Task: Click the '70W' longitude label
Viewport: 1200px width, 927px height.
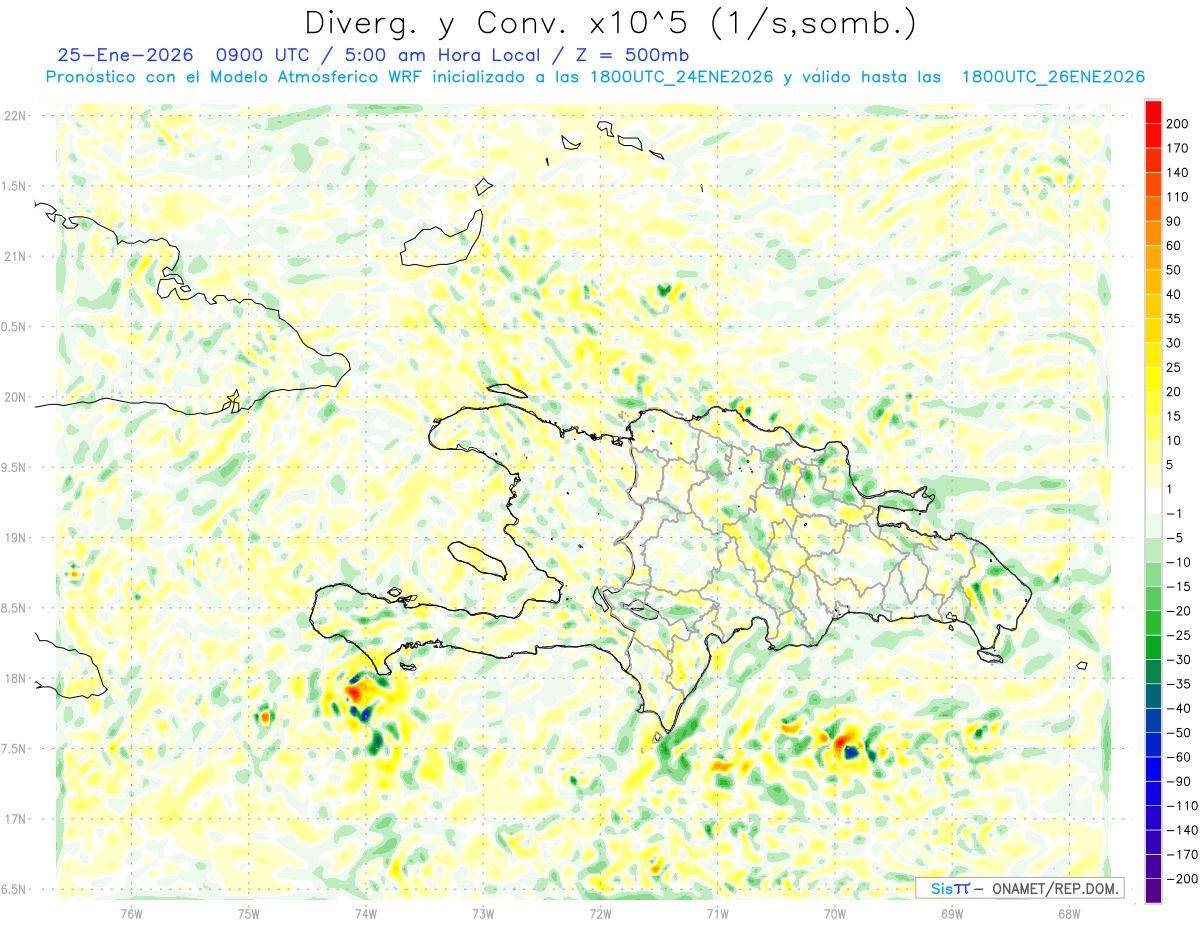Action: 835,913
